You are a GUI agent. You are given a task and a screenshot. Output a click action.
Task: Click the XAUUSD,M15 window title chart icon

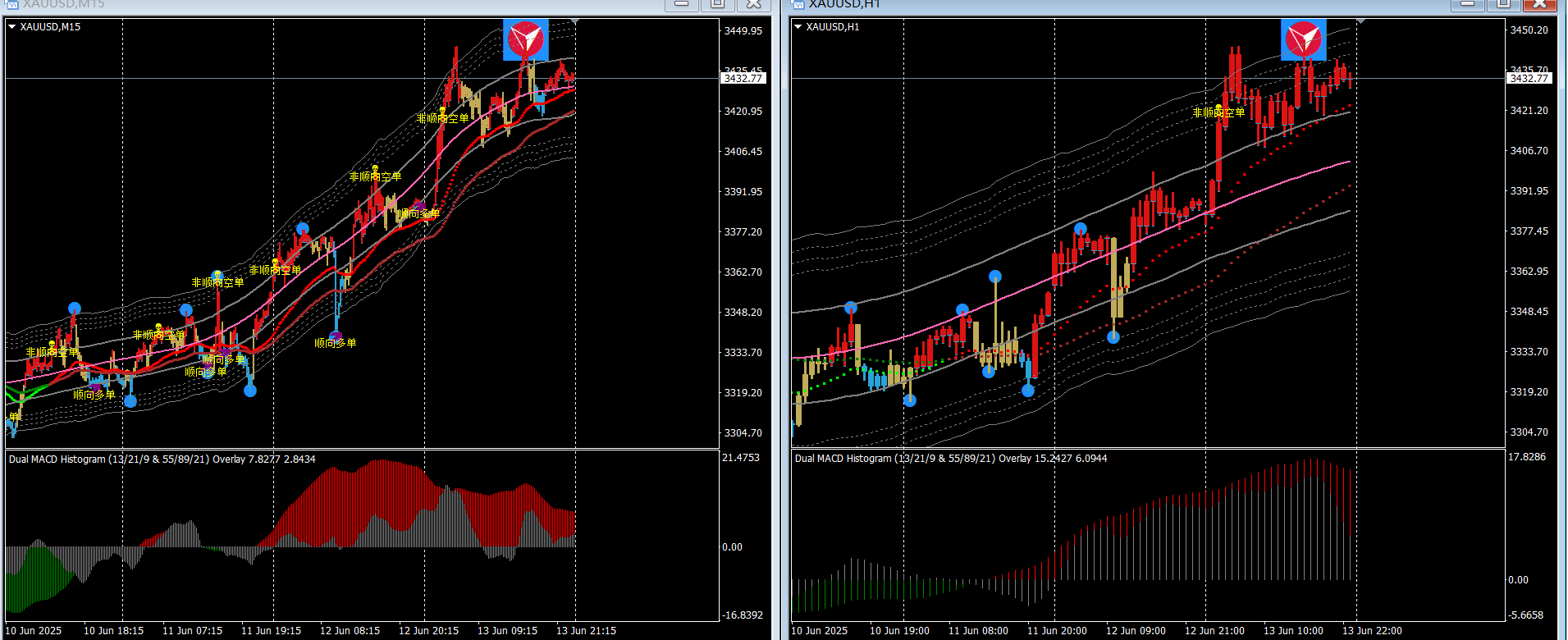11,4
